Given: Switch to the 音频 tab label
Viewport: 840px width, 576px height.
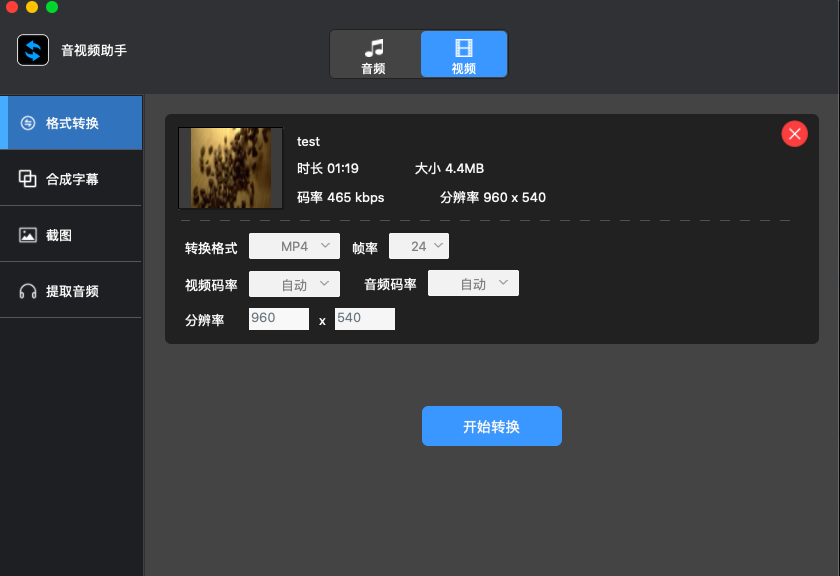Looking at the screenshot, I should coord(373,69).
